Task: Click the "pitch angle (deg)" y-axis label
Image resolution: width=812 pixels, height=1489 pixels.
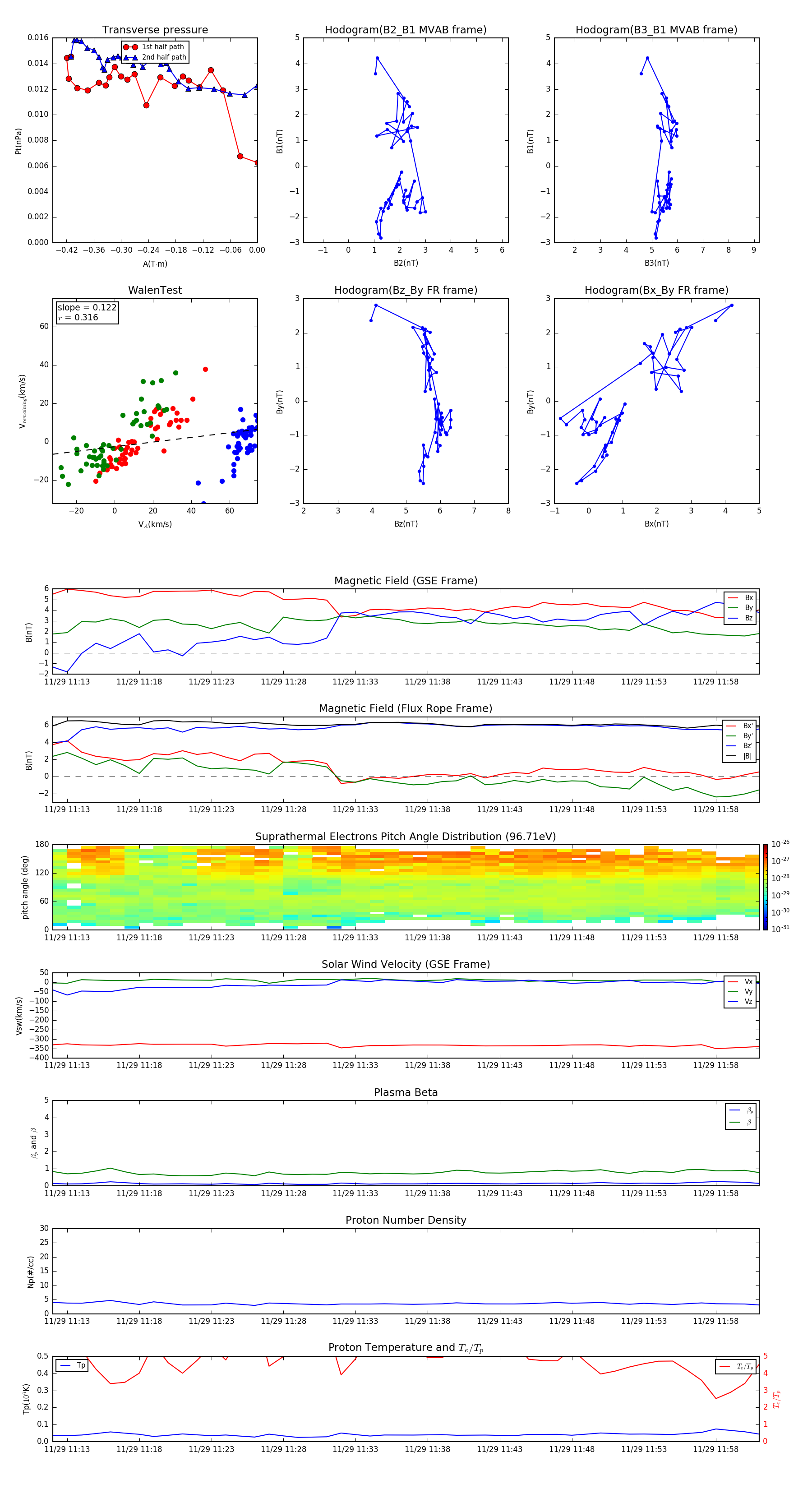Action: point(25,887)
